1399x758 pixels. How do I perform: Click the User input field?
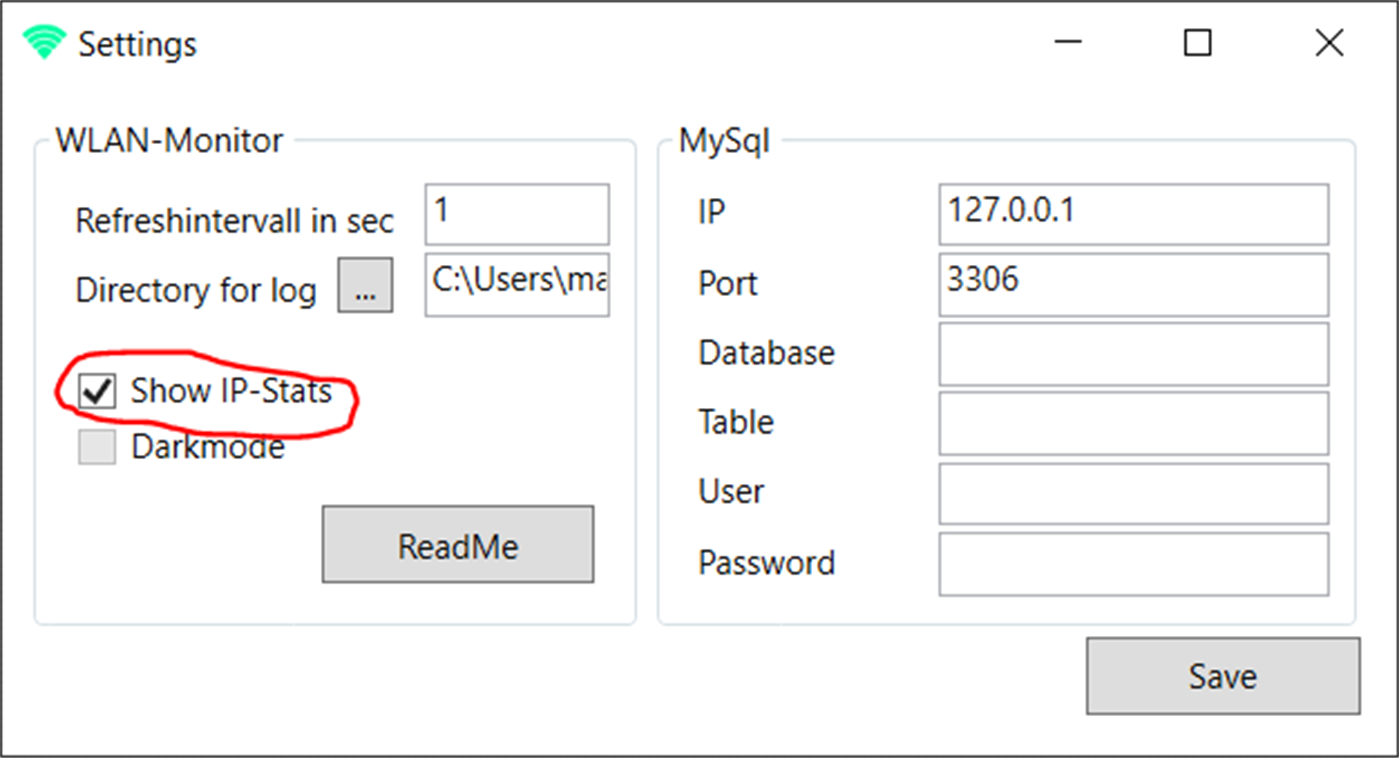coord(1133,493)
